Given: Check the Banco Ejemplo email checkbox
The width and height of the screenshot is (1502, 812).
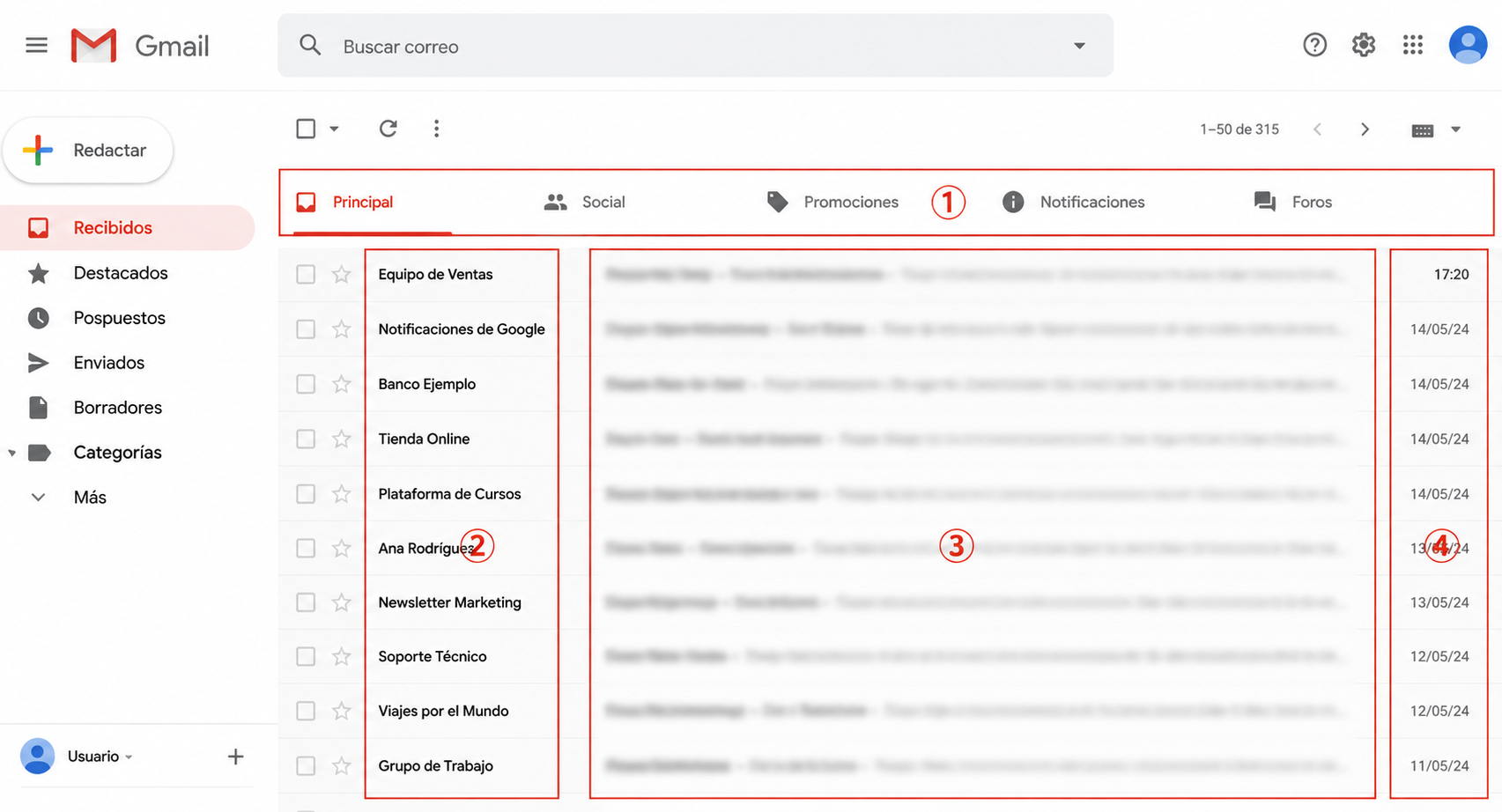Looking at the screenshot, I should click(306, 384).
